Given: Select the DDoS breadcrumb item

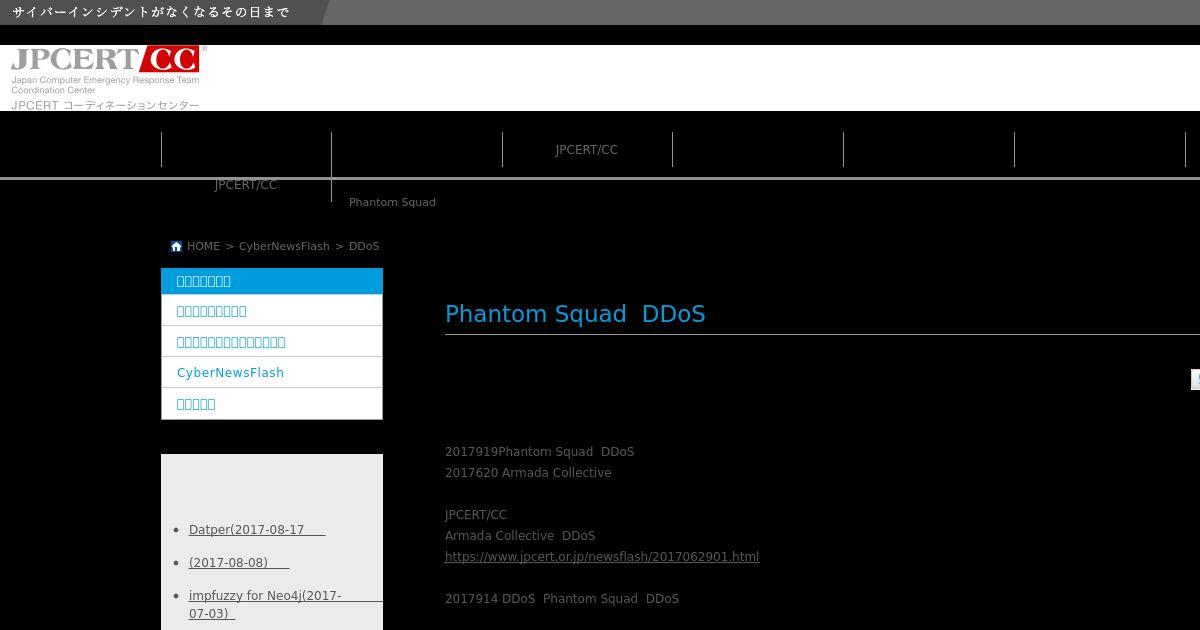Looking at the screenshot, I should pos(364,246).
